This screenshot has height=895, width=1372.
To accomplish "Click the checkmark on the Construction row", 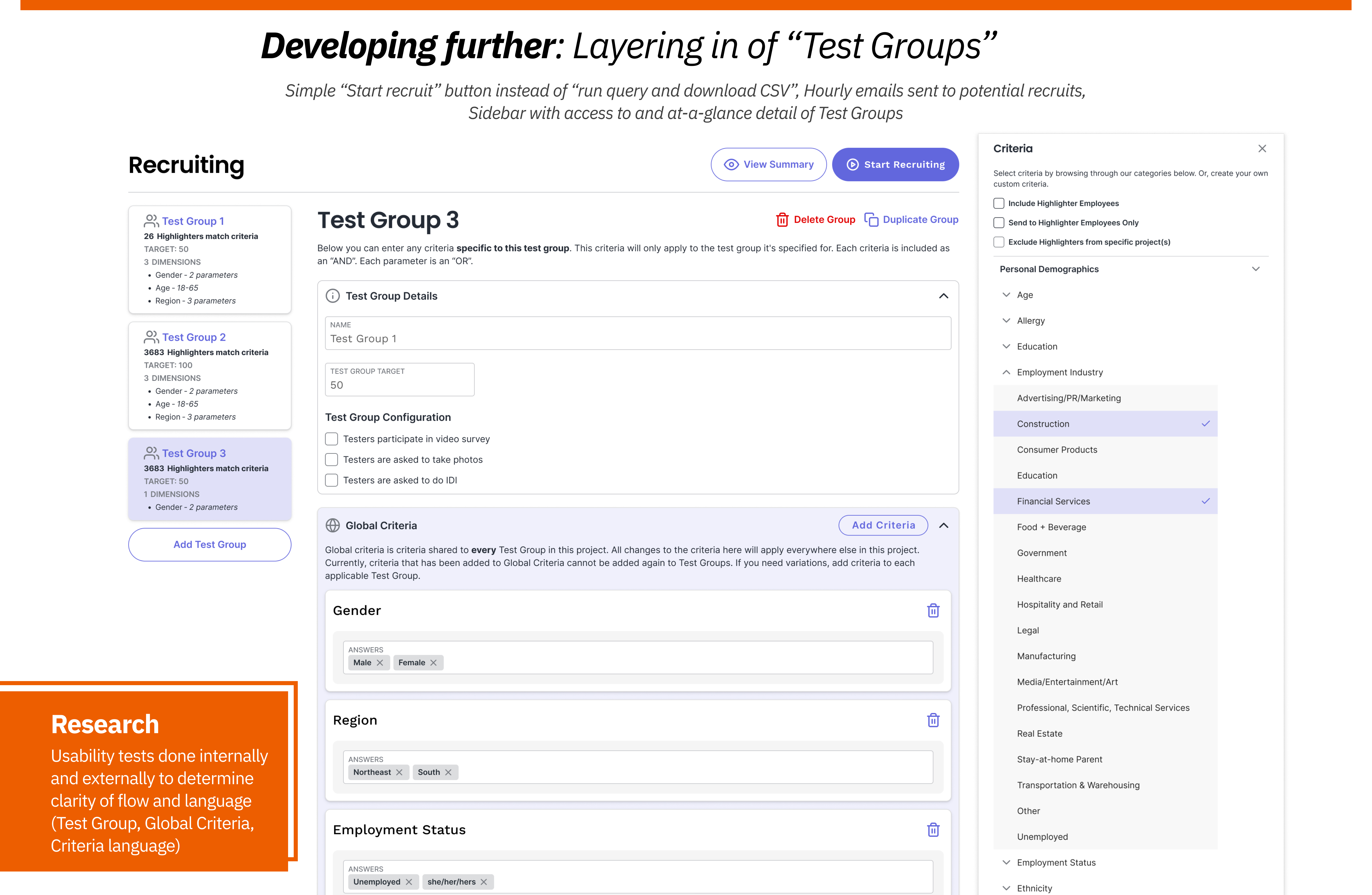I will (x=1205, y=424).
